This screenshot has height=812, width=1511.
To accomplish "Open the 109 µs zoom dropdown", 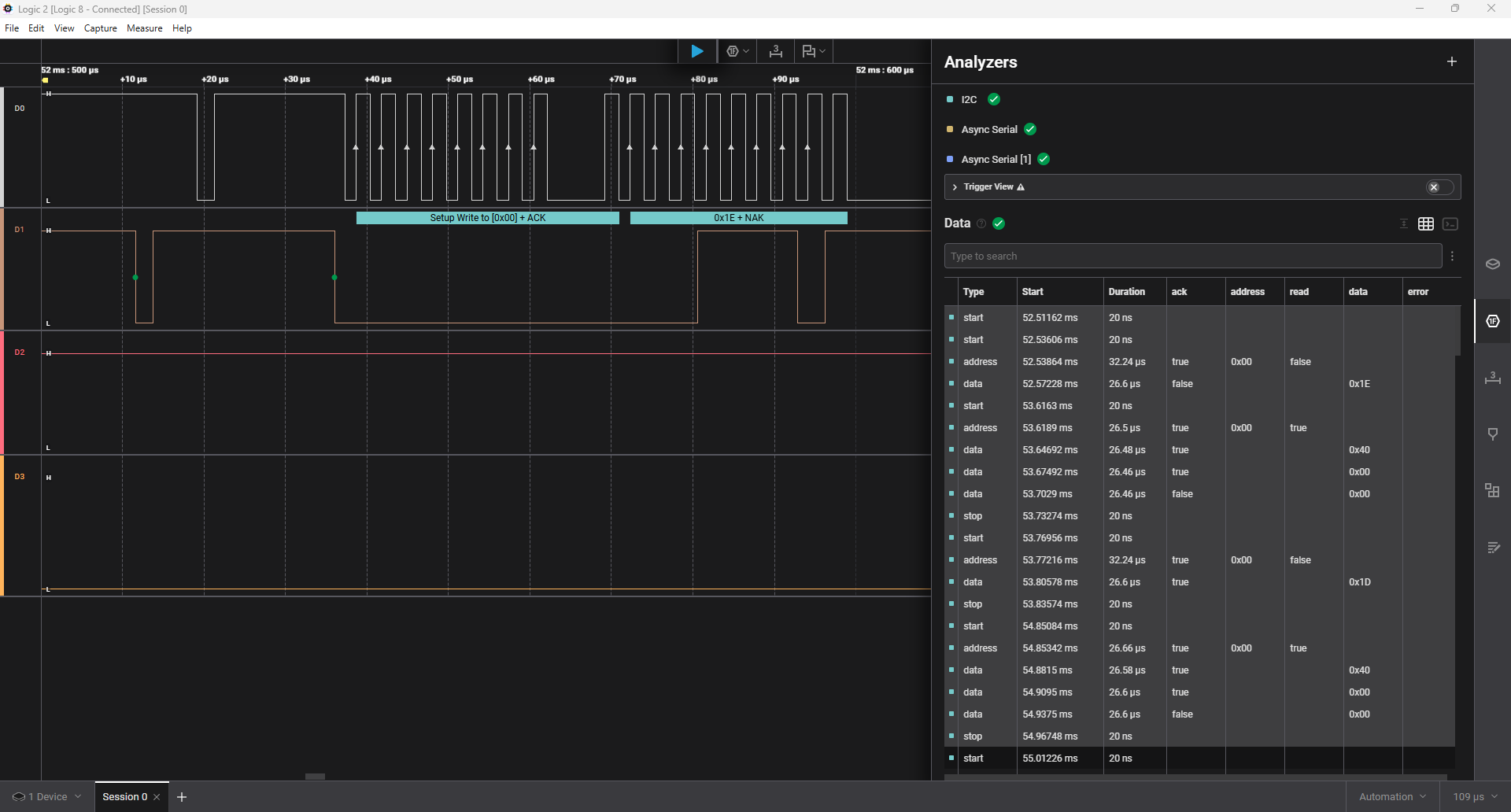I will click(x=1476, y=797).
